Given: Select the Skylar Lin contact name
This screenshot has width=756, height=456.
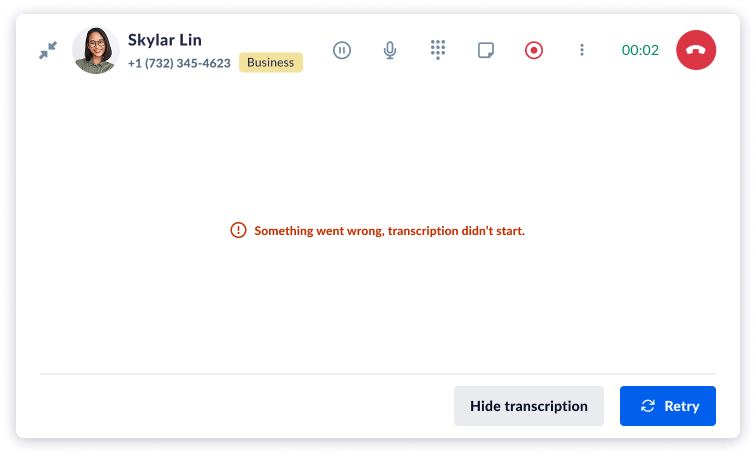Looking at the screenshot, I should coord(164,40).
